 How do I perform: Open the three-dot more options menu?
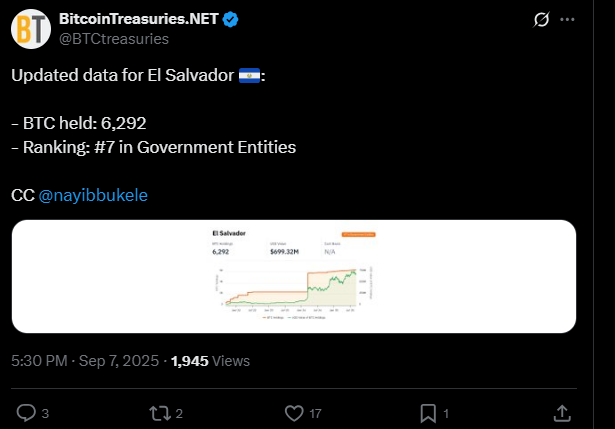coord(569,20)
